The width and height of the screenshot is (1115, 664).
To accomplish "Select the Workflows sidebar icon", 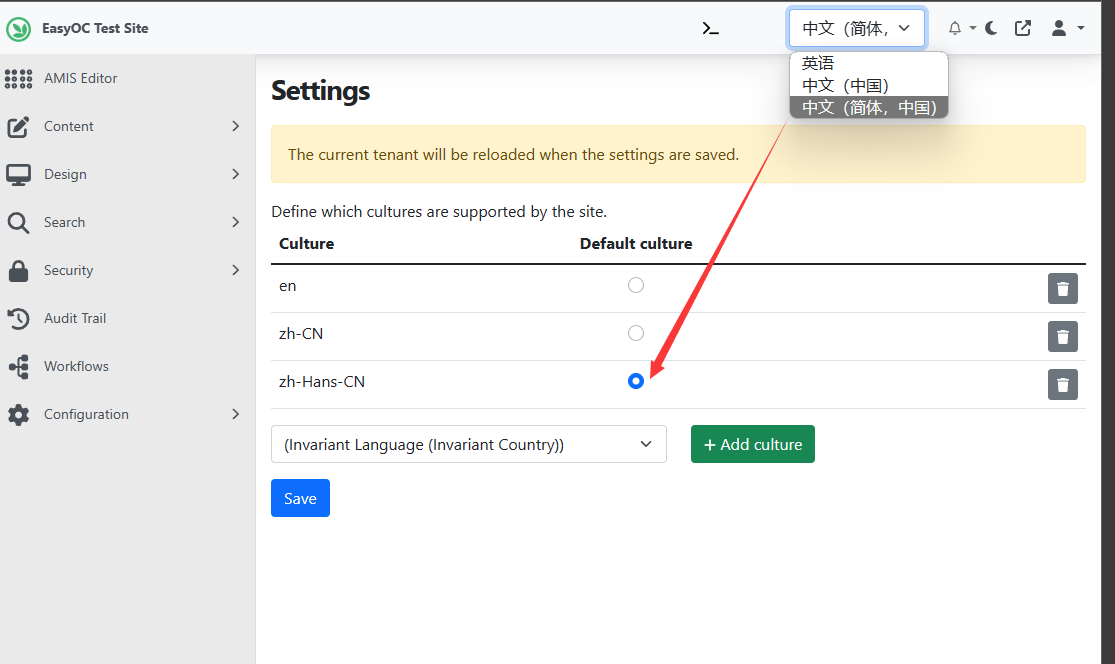I will point(18,366).
